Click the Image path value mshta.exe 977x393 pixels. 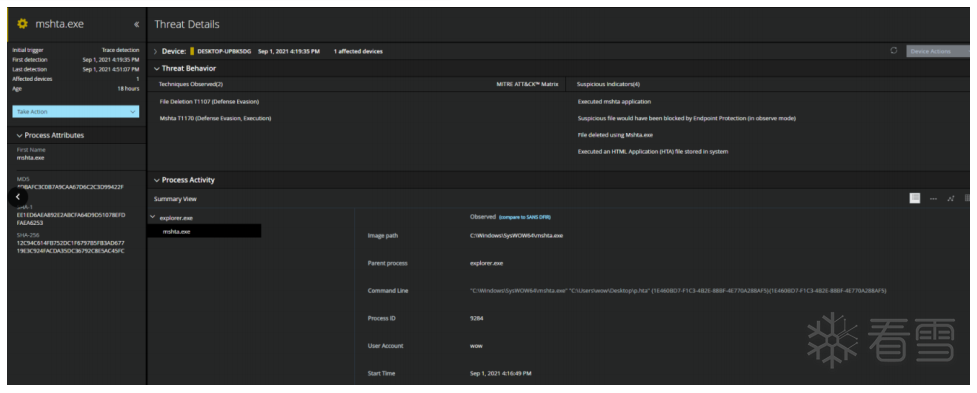tap(517, 235)
